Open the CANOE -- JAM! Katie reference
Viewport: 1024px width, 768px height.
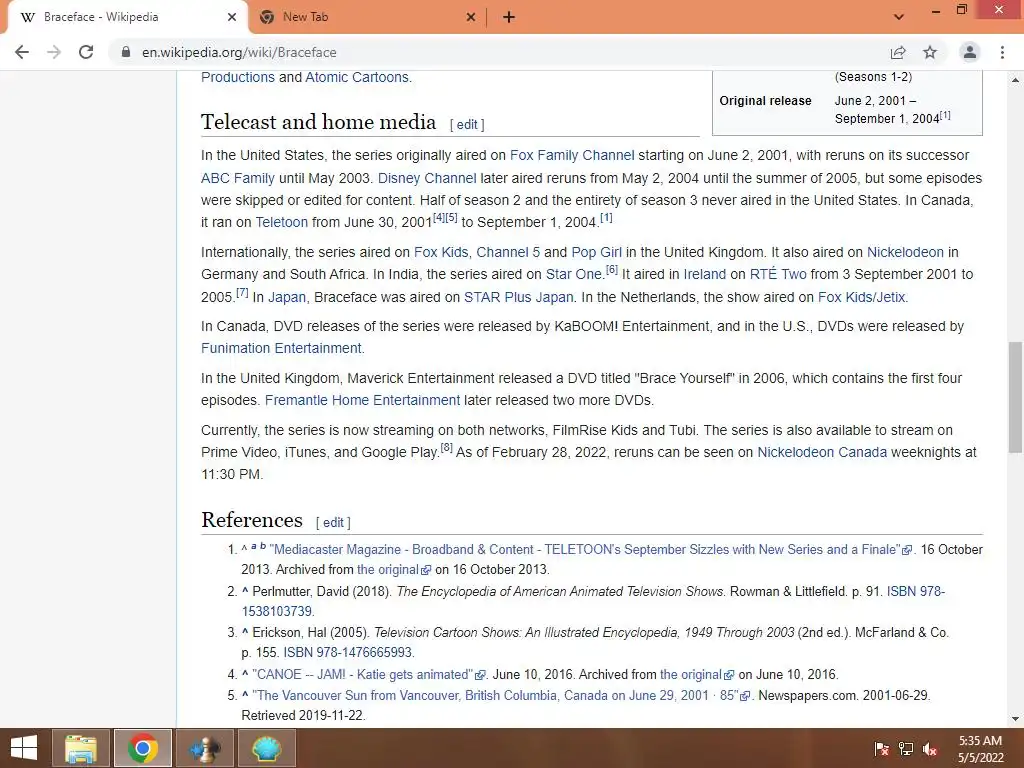(x=362, y=675)
